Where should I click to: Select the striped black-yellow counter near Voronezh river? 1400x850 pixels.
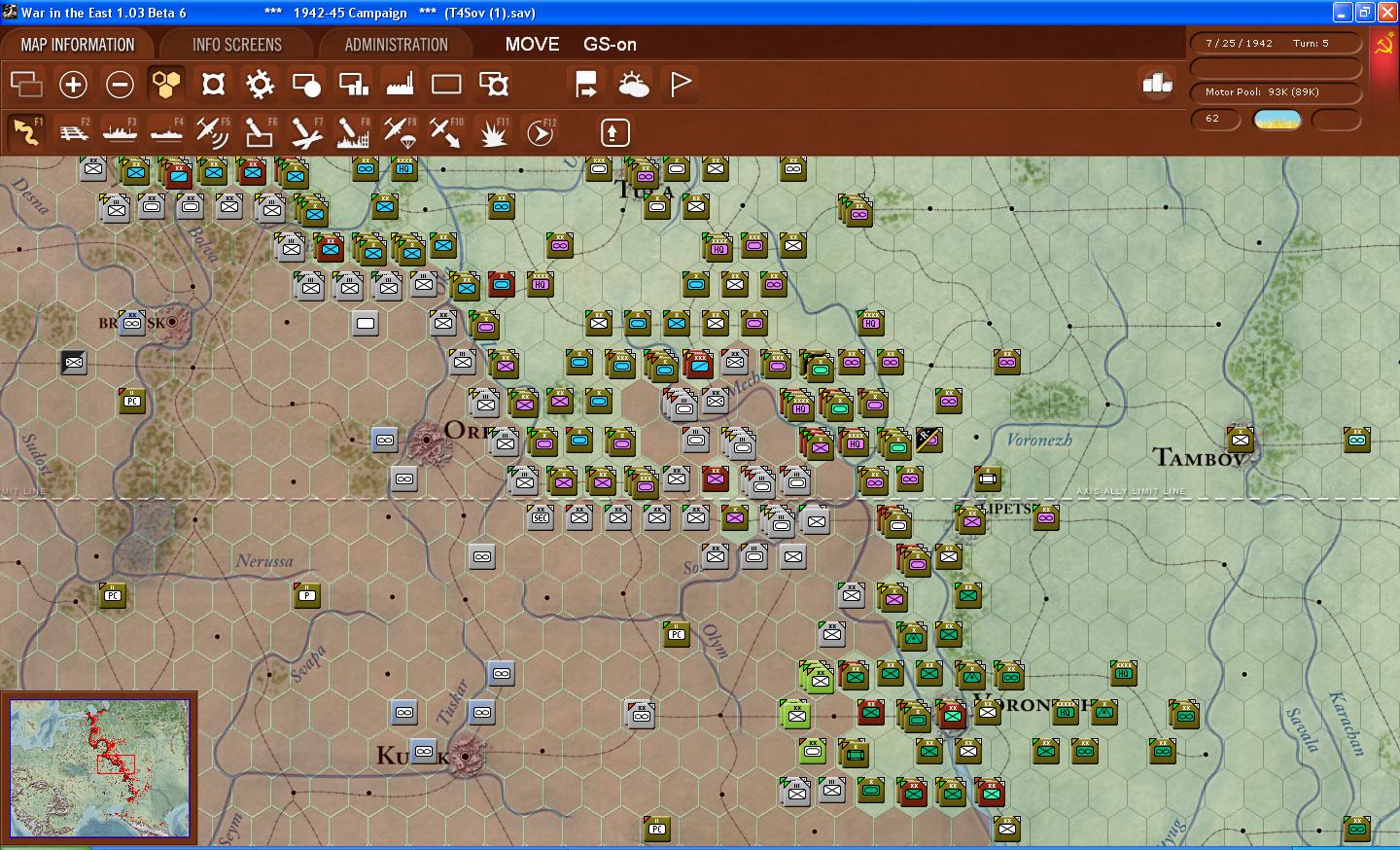(x=929, y=440)
